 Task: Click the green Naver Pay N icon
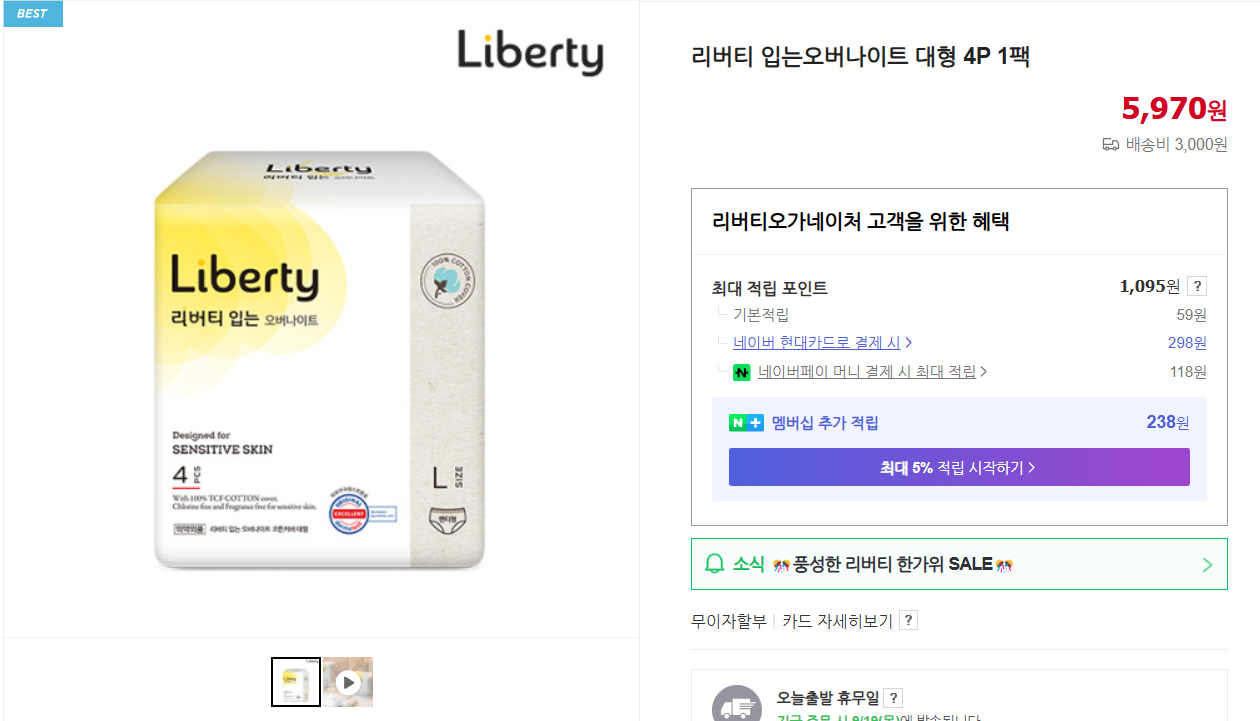click(740, 371)
